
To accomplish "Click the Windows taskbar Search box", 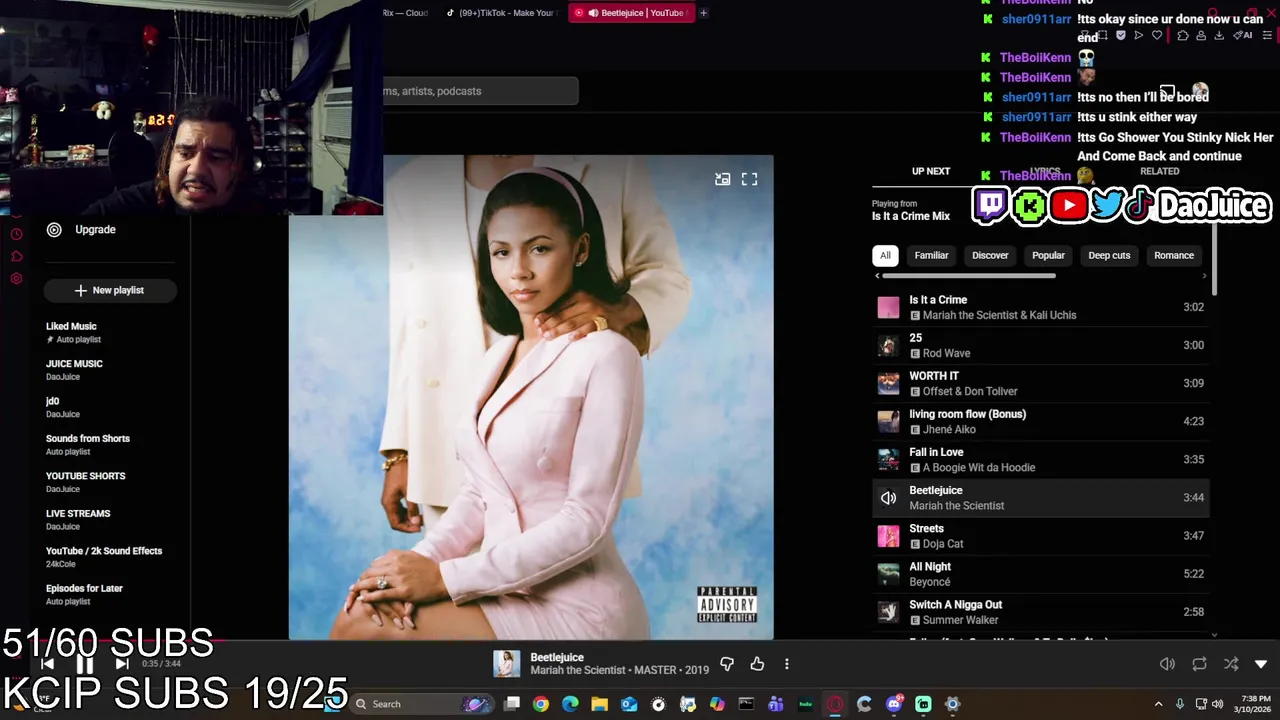I will coord(423,704).
